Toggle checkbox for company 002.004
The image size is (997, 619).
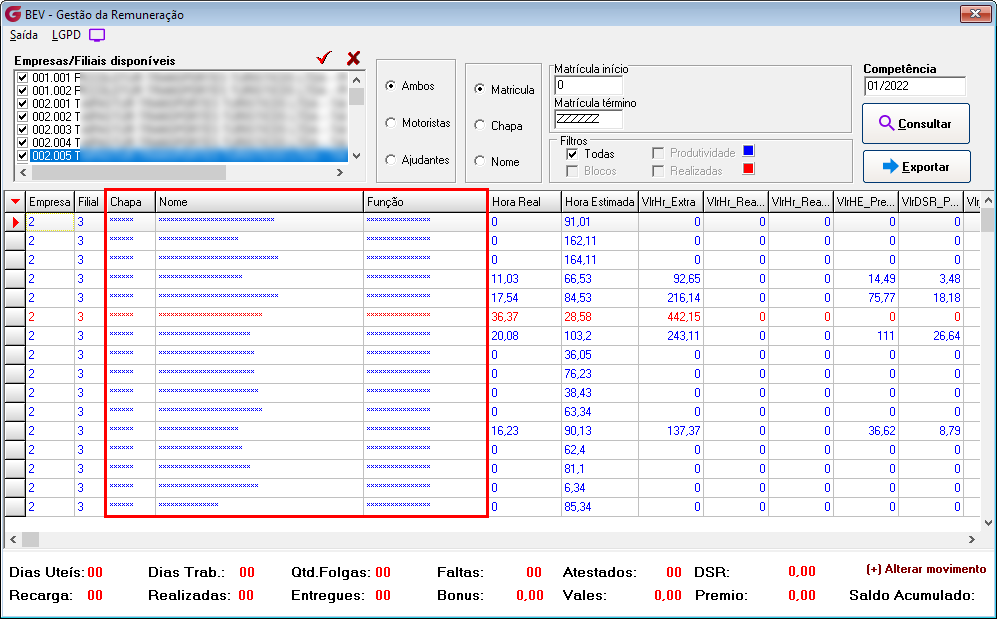click(x=23, y=142)
